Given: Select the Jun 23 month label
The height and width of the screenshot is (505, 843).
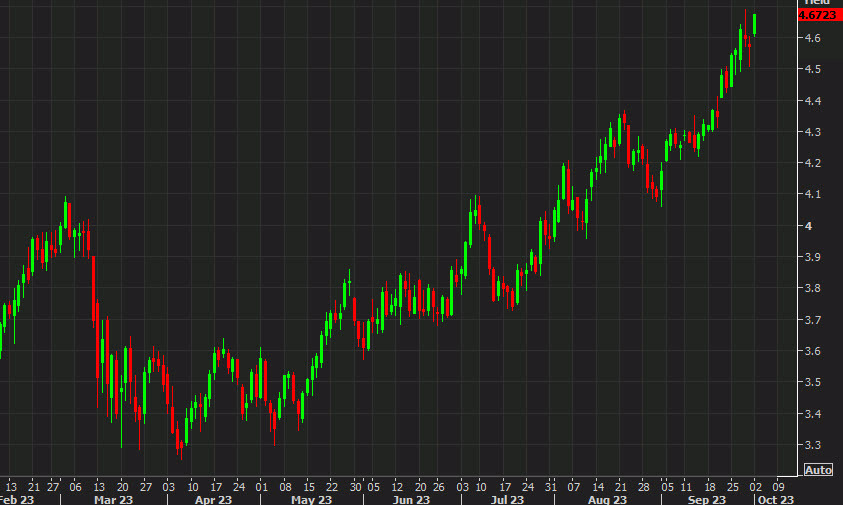Looking at the screenshot, I should [411, 500].
